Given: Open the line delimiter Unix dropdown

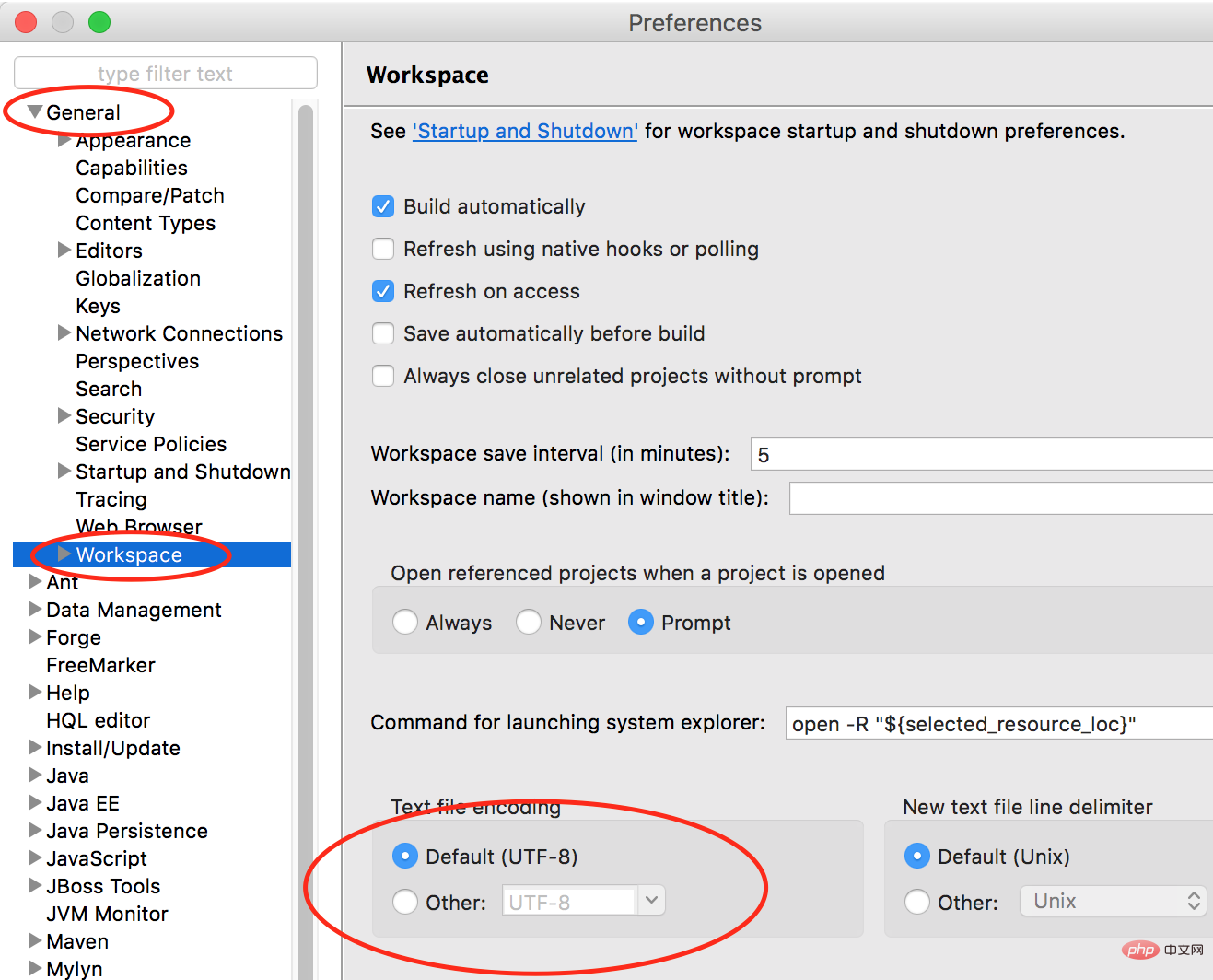Looking at the screenshot, I should coord(1114,901).
